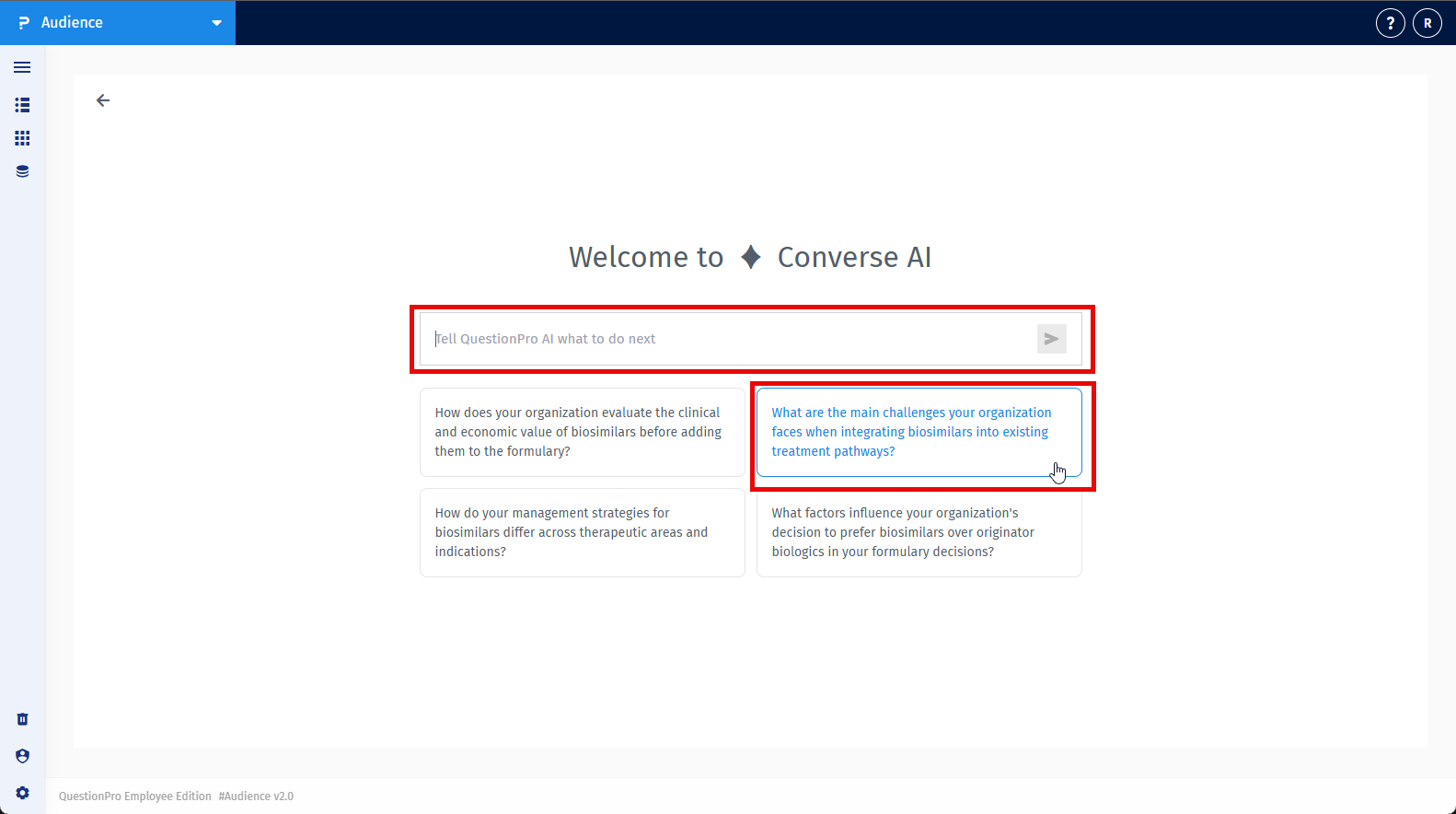Click the QuestionPro Employee Edition footer text
This screenshot has width=1456, height=814.
(135, 797)
